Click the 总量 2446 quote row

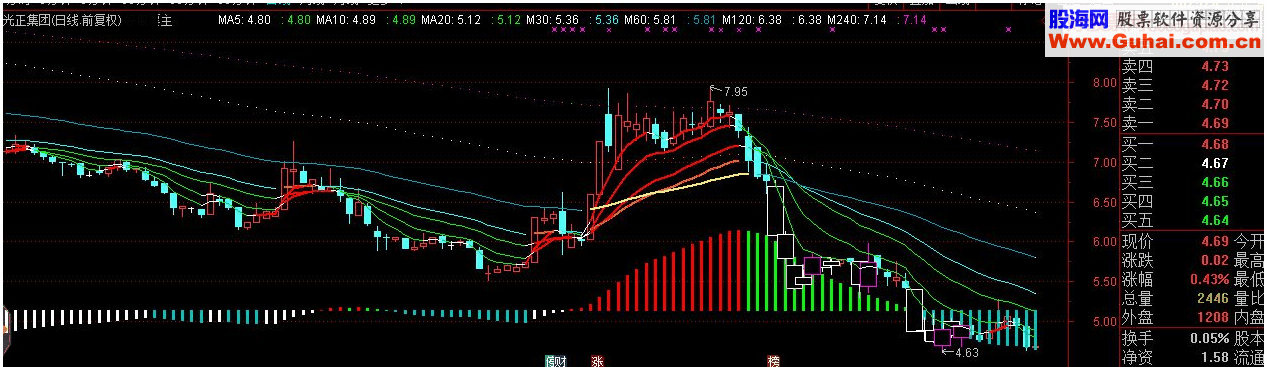(1175, 298)
